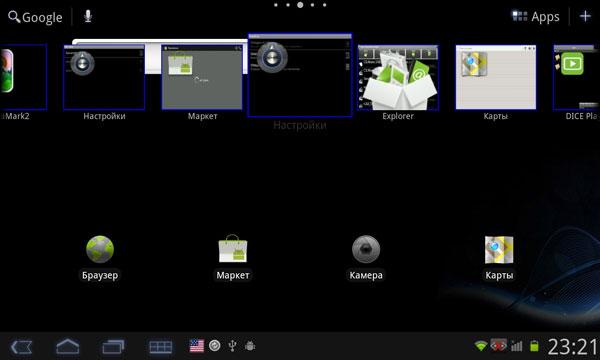Tap the battery status icon
Viewport: 600px width, 360px height.
click(534, 346)
